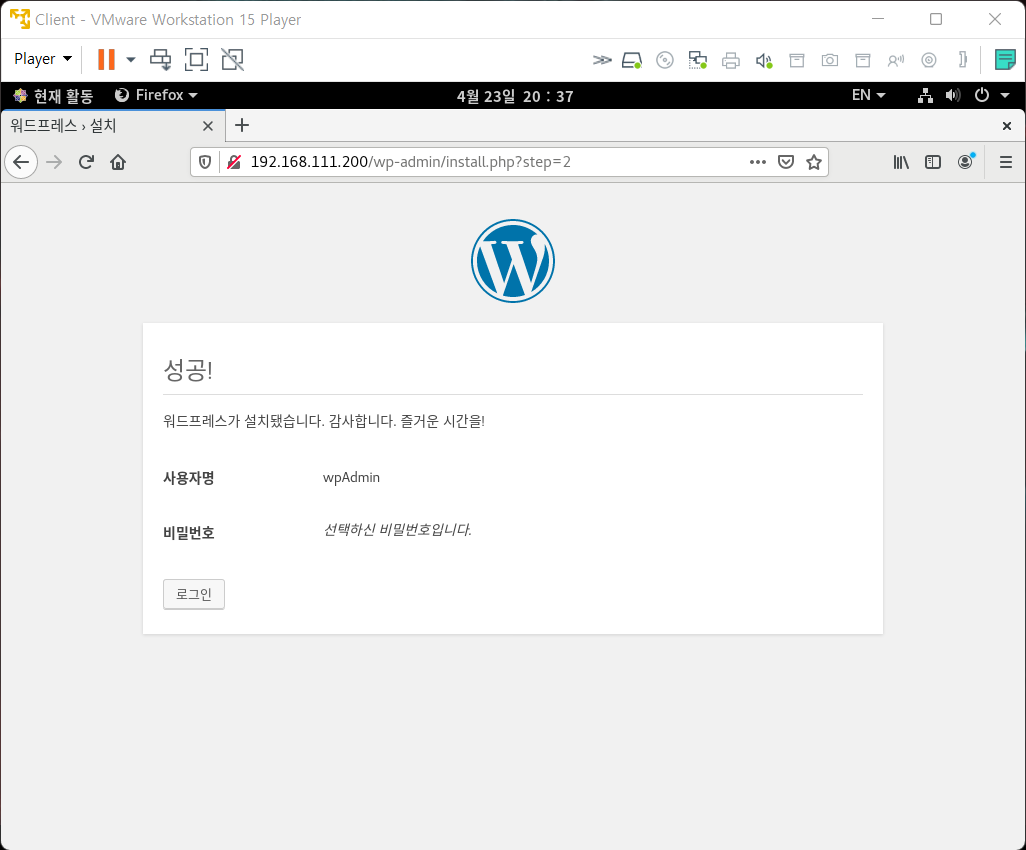Viewport: 1026px width, 850px height.
Task: Open the Firefox account icon
Action: tap(965, 162)
